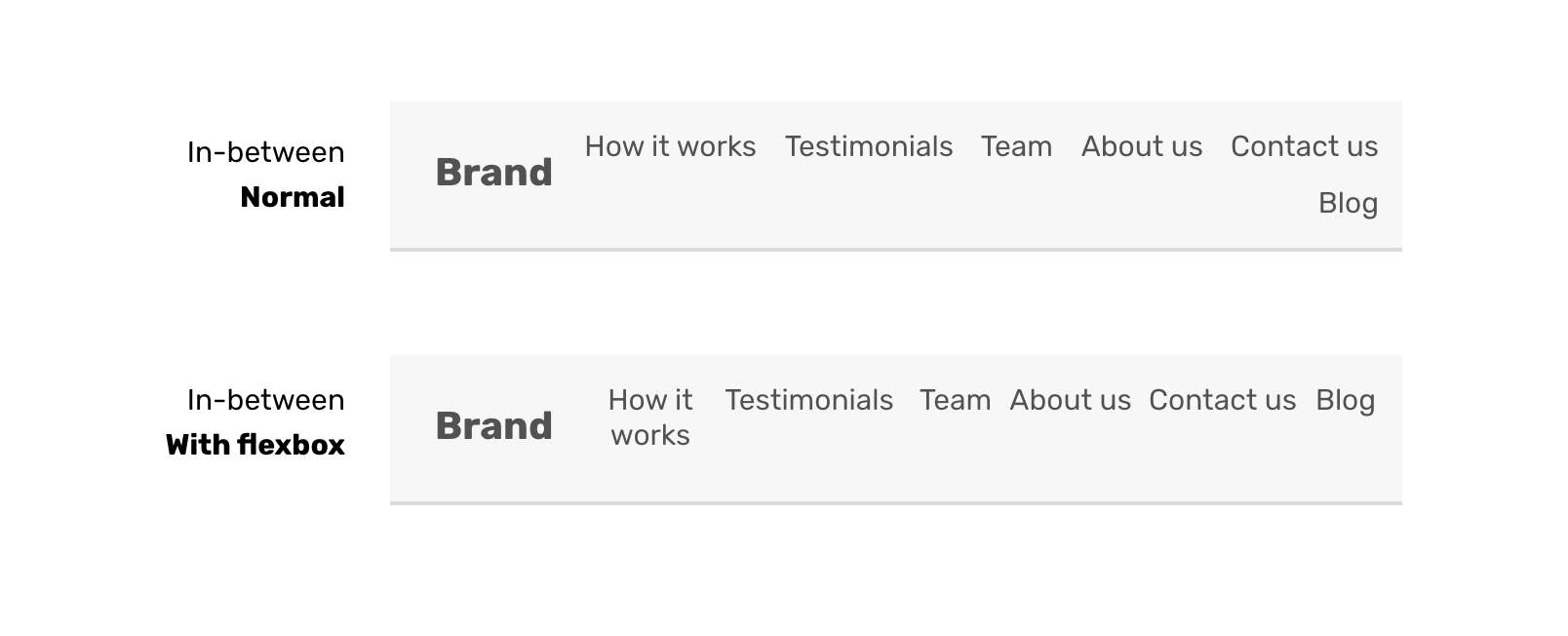Screen dimensions: 1568x636
Task: Click the Brand logo in the flexbox navbar
Action: tap(493, 426)
